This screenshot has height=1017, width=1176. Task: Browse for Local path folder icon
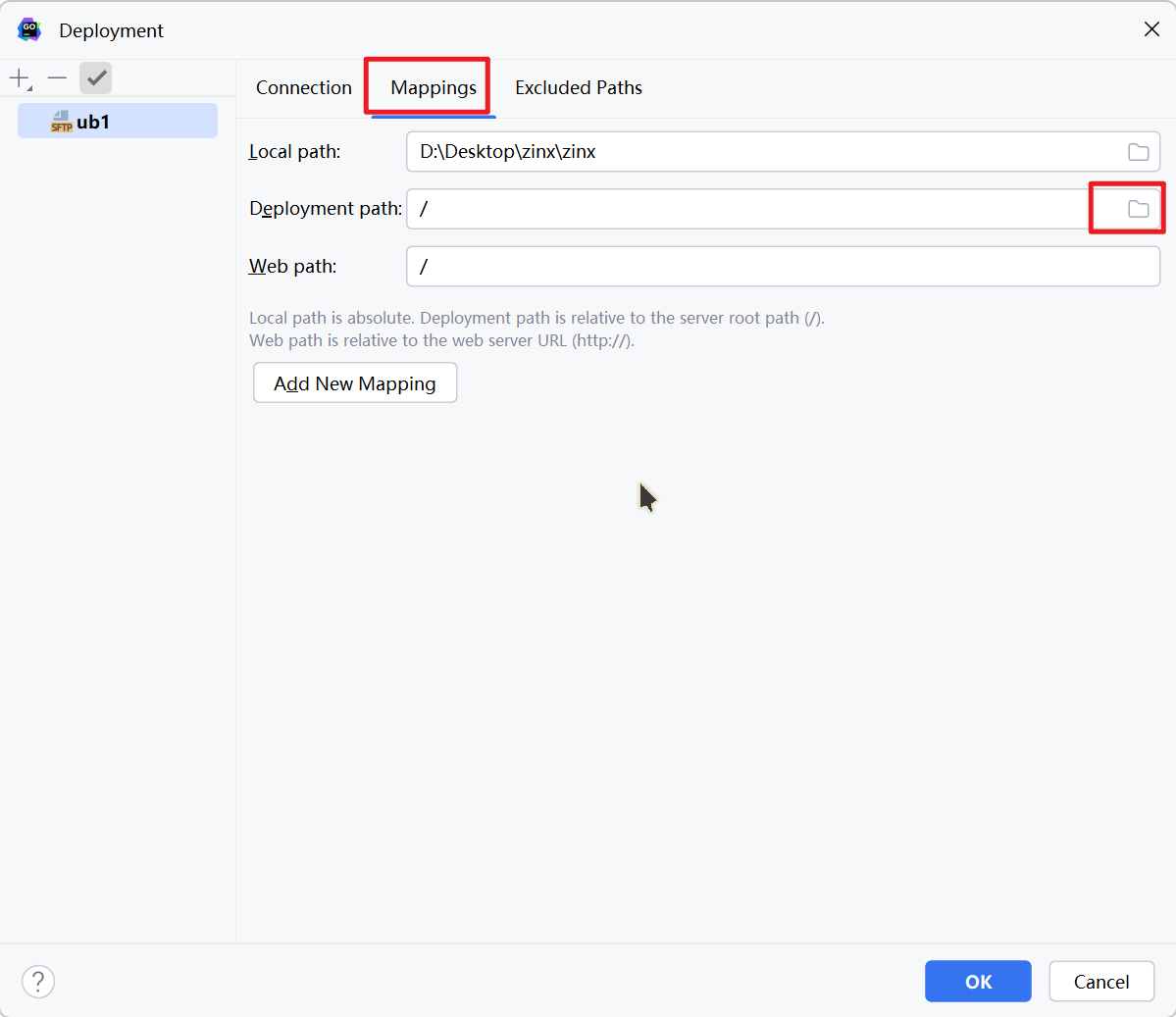[x=1139, y=151]
